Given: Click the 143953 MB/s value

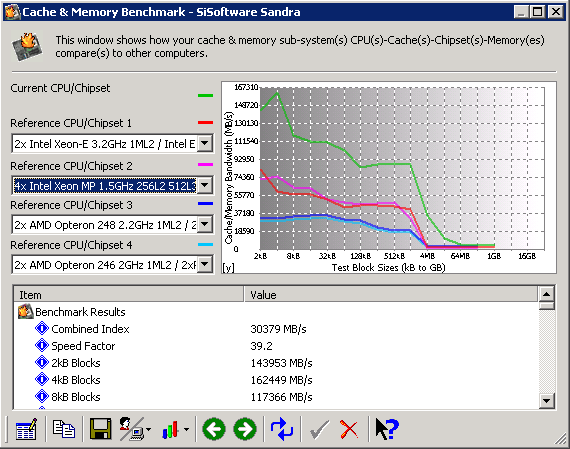Looking at the screenshot, I should coord(281,363).
